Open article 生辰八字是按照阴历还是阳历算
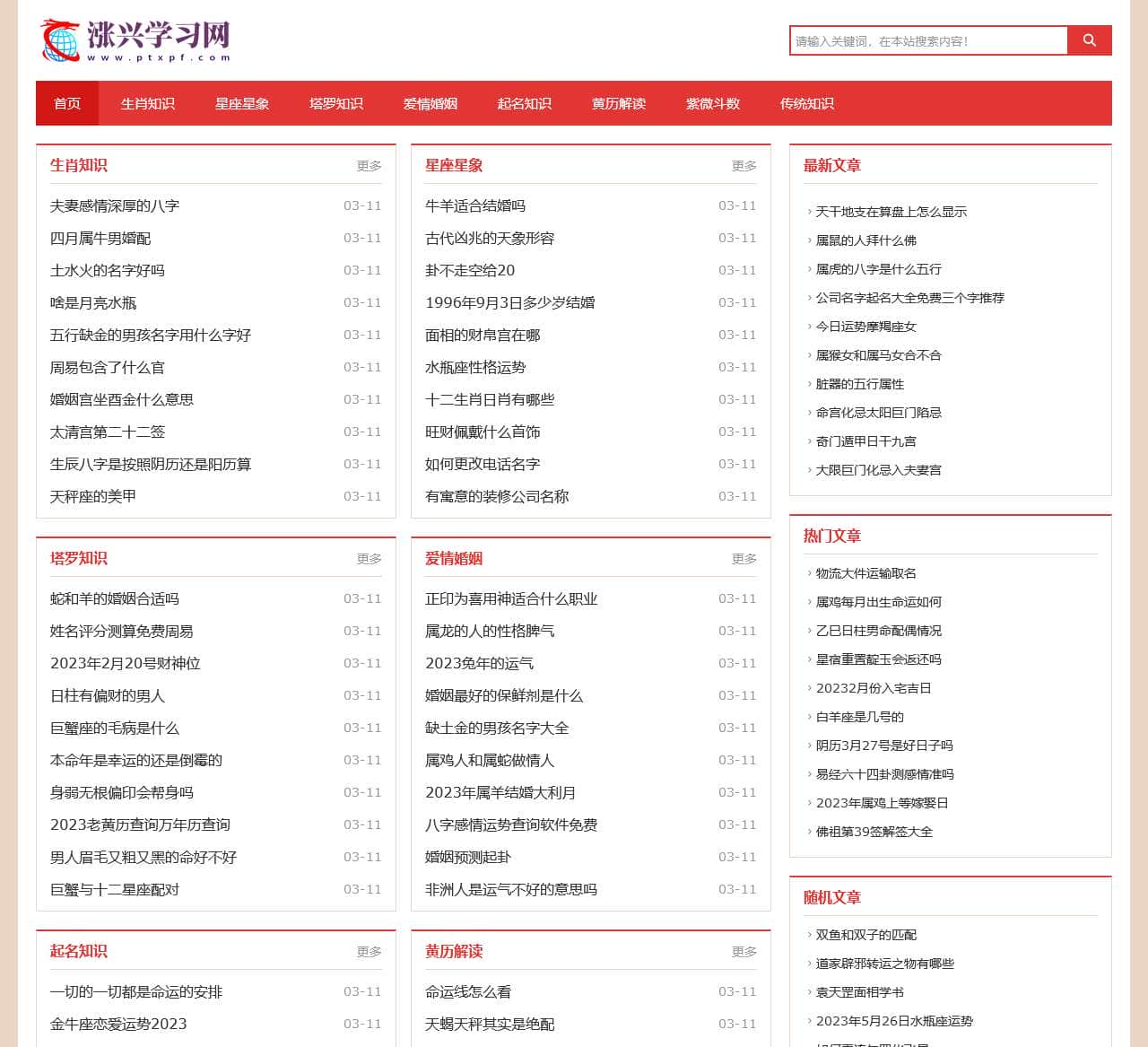The width and height of the screenshot is (1148, 1047). (151, 464)
